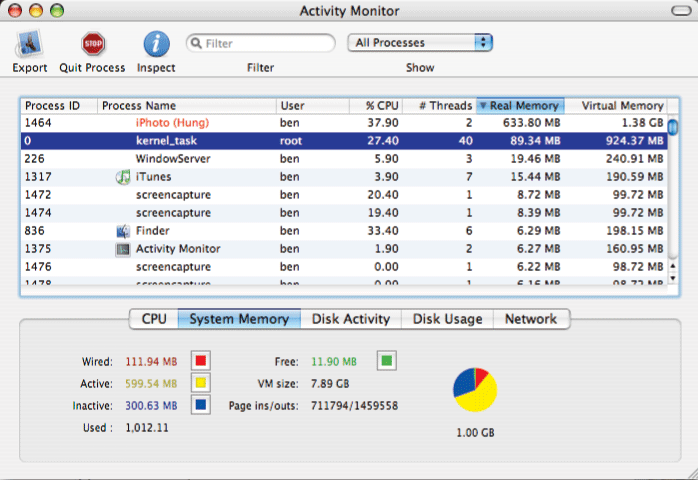Select the screencapture process with ID 1474
698x480 pixels.
(173, 213)
